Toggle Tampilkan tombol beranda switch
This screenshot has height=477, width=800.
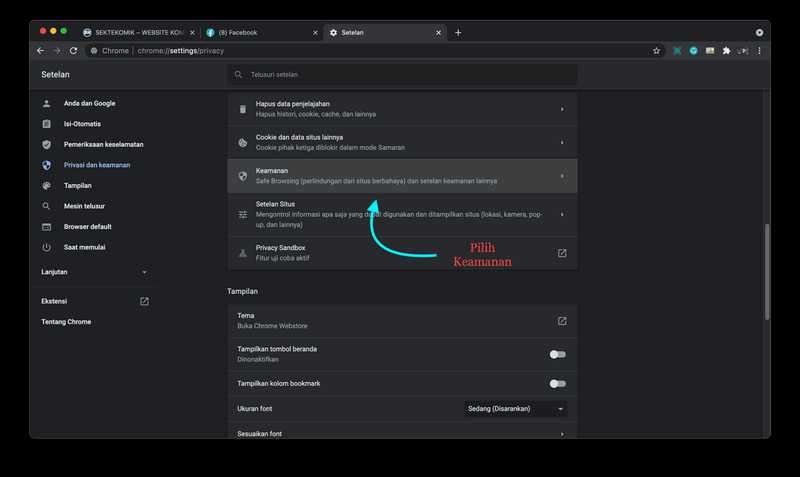[557, 354]
